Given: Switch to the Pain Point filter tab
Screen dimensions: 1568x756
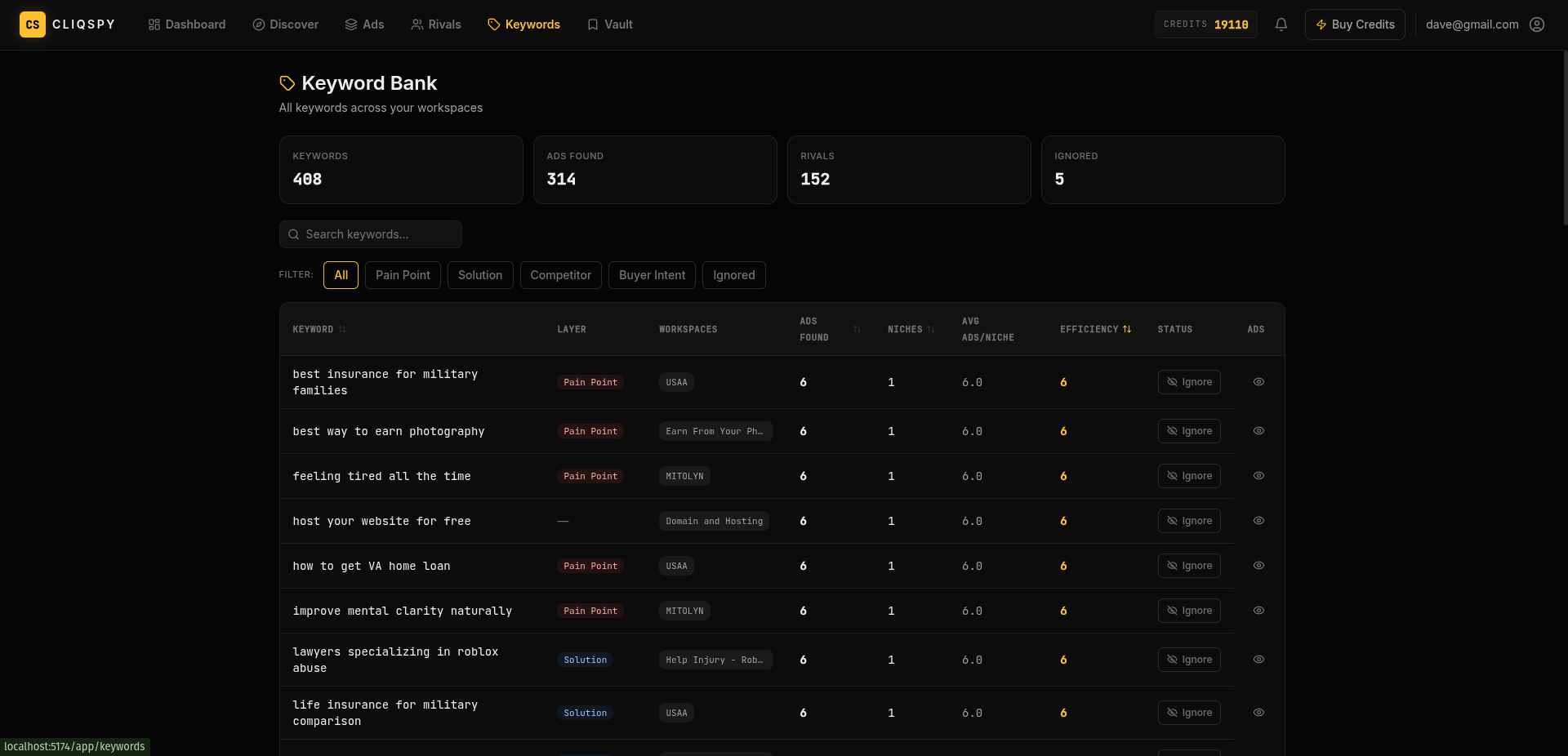Looking at the screenshot, I should [x=403, y=275].
